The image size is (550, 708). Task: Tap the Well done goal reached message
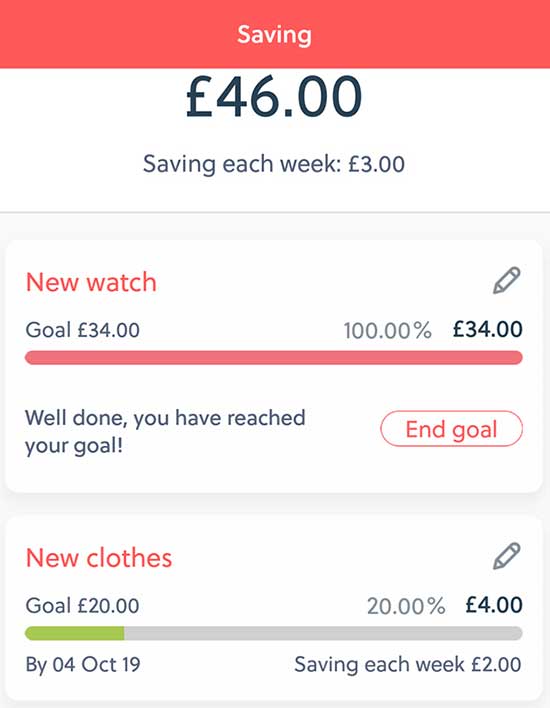click(x=165, y=432)
